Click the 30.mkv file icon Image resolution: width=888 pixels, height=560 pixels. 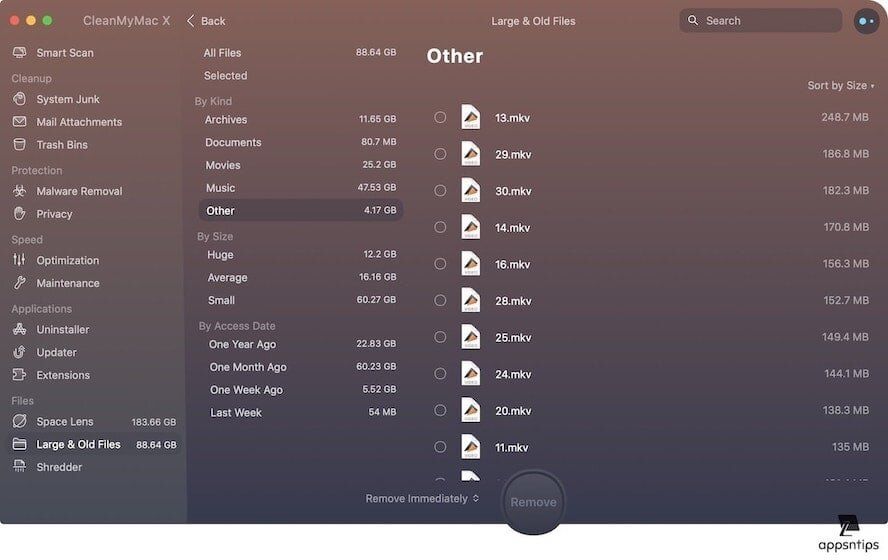click(x=471, y=190)
